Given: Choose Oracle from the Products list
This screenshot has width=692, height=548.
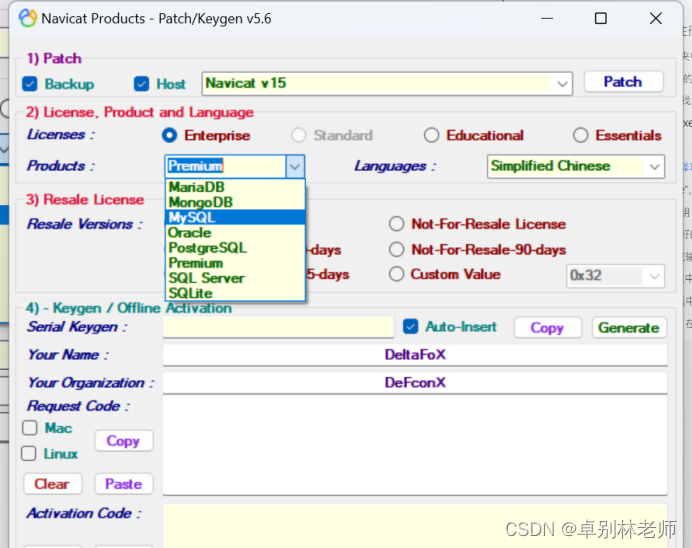Looking at the screenshot, I should click(x=235, y=233).
